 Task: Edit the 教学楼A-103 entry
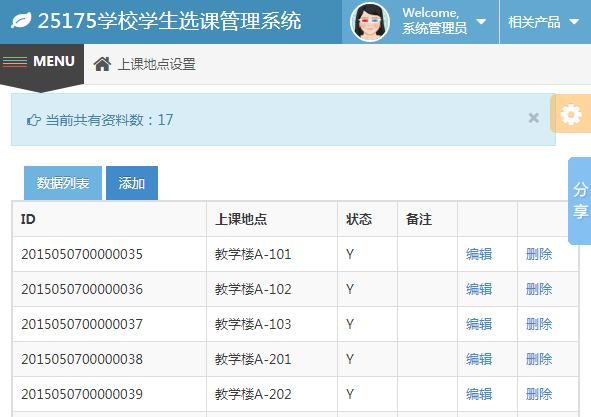coord(479,324)
